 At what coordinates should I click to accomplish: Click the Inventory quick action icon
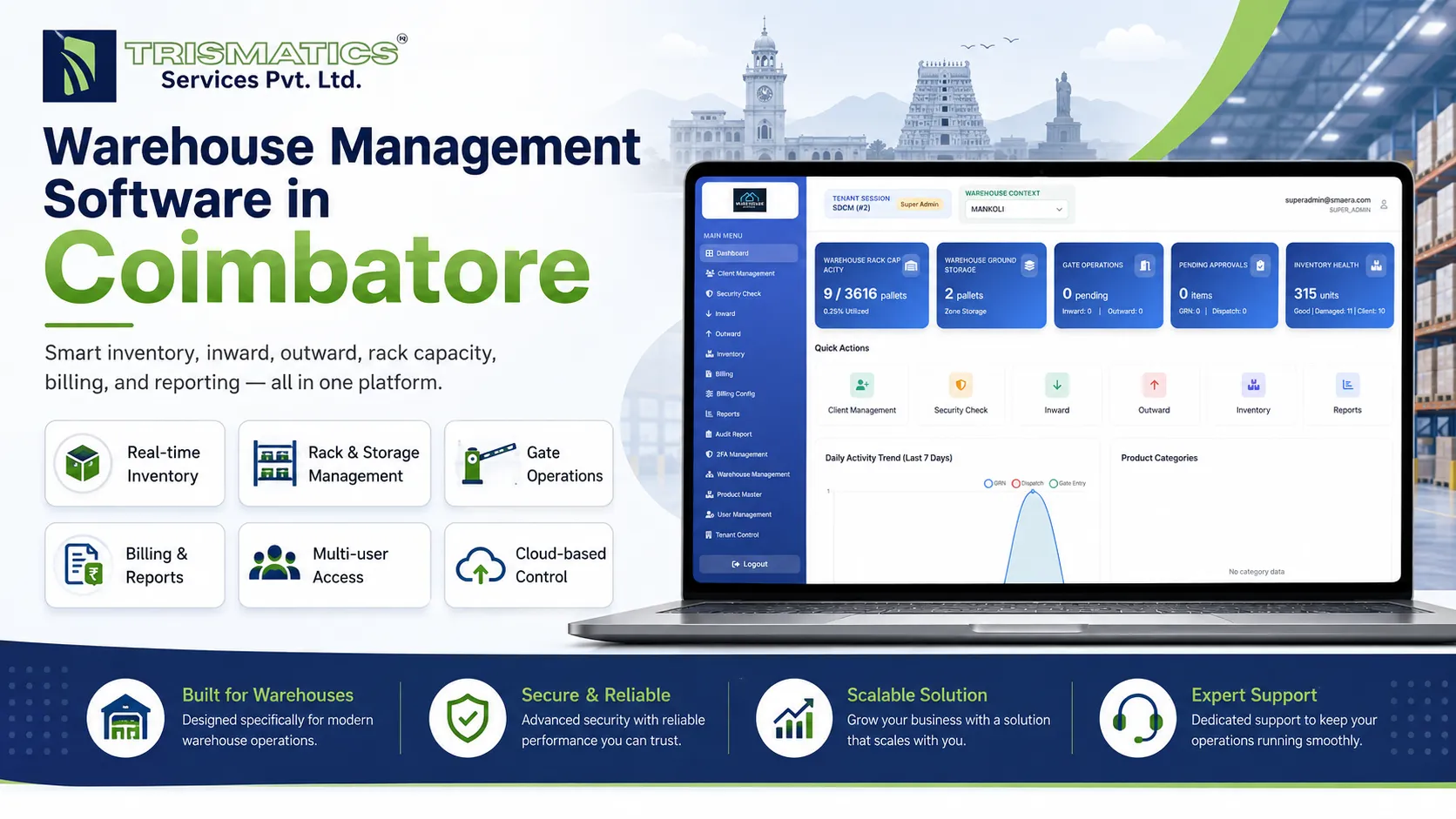coord(1253,385)
